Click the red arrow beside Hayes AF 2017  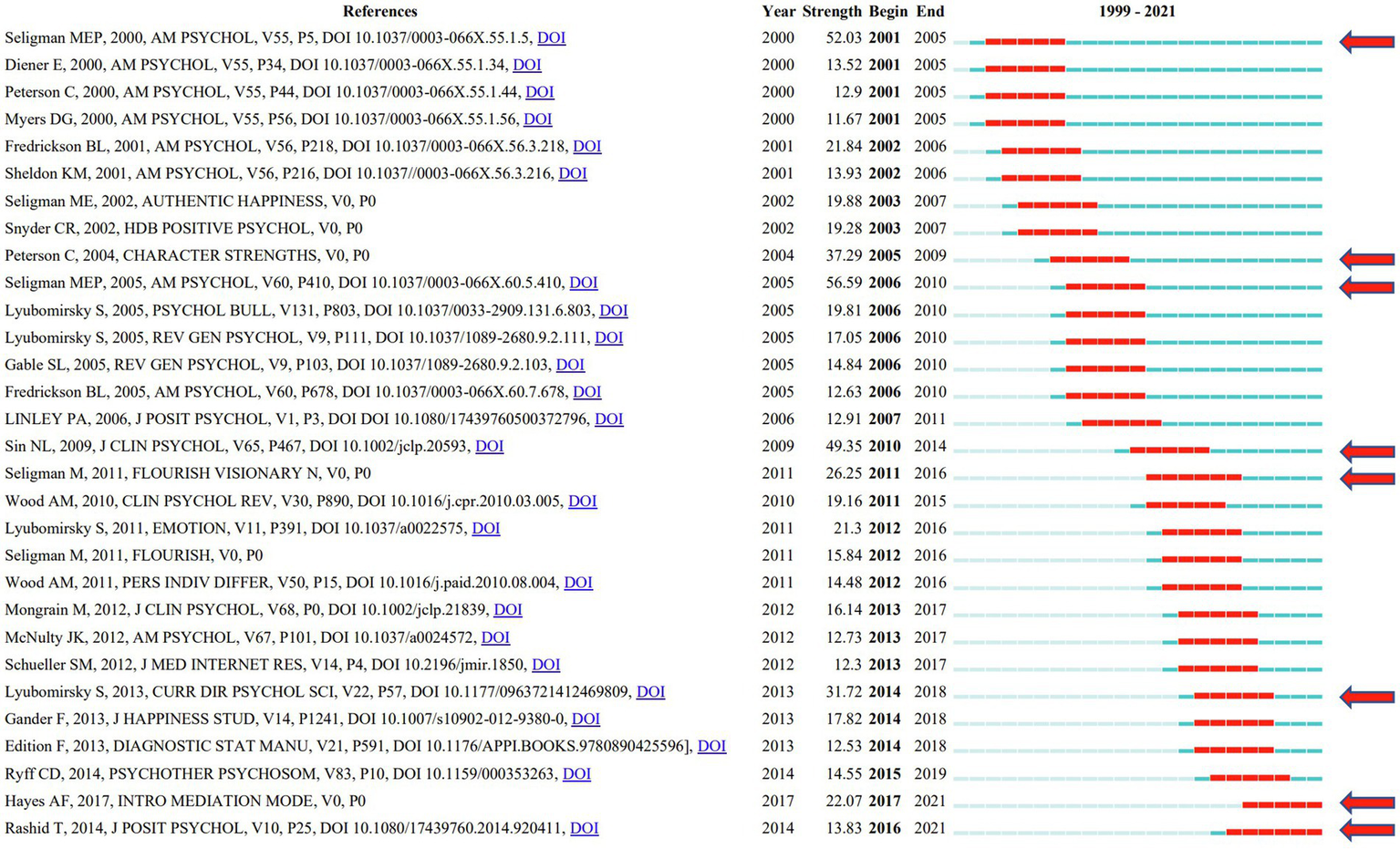click(x=1366, y=802)
